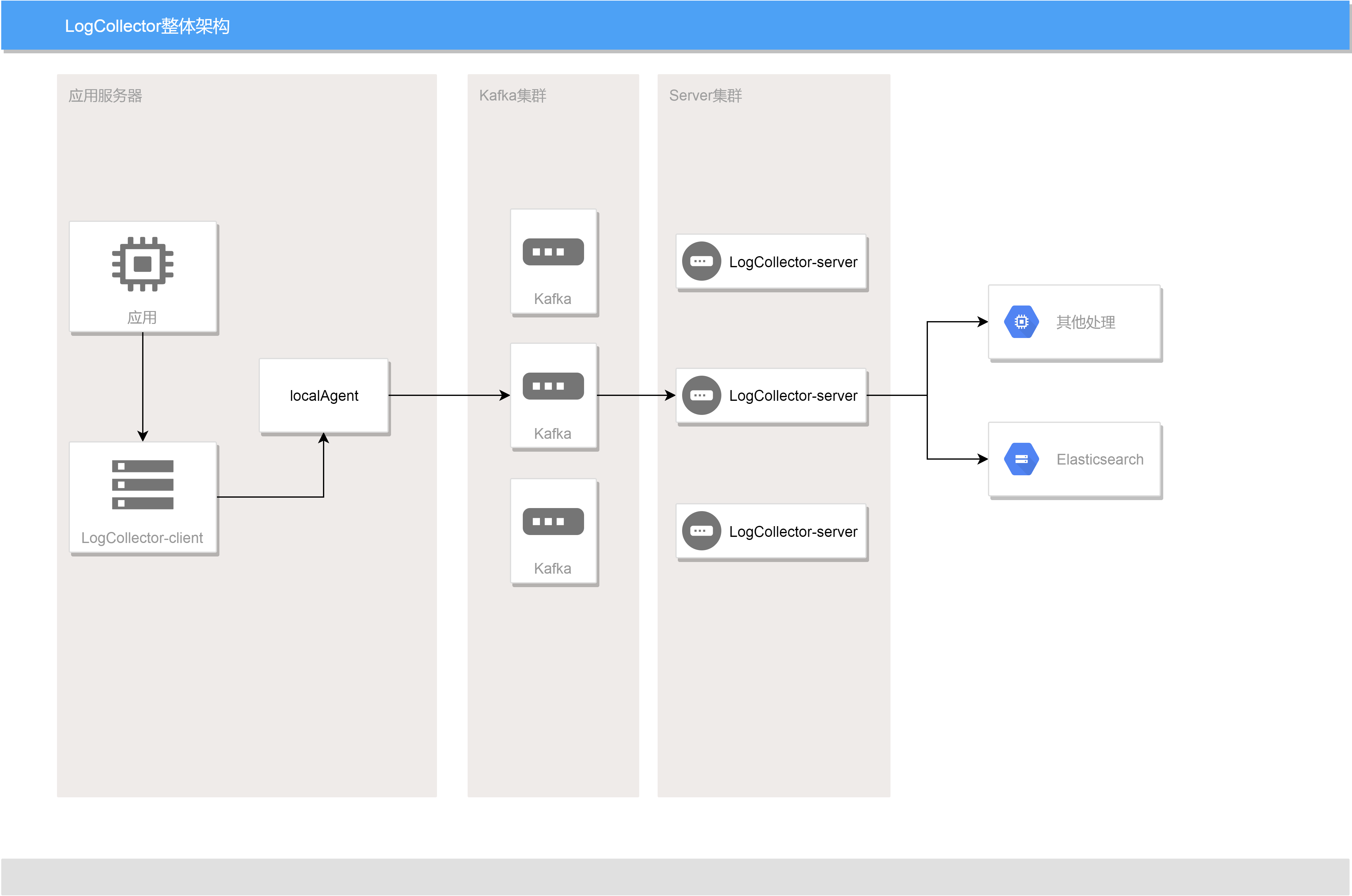The width and height of the screenshot is (1352, 896).
Task: Click the bottom Kafka label text
Action: pos(552,568)
